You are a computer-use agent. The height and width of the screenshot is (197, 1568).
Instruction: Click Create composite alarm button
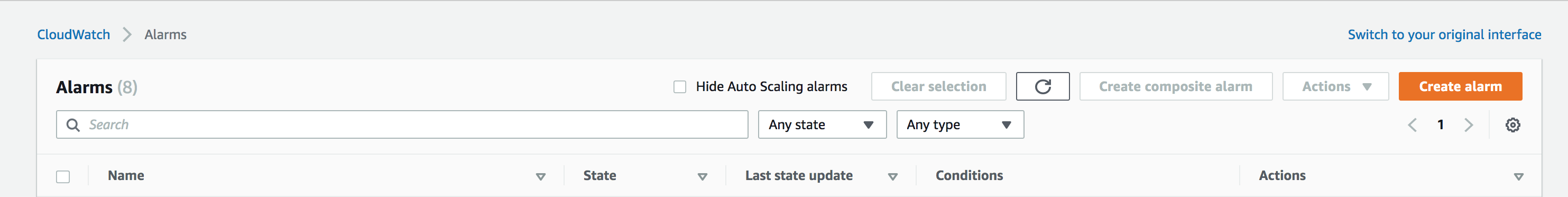click(x=1175, y=87)
